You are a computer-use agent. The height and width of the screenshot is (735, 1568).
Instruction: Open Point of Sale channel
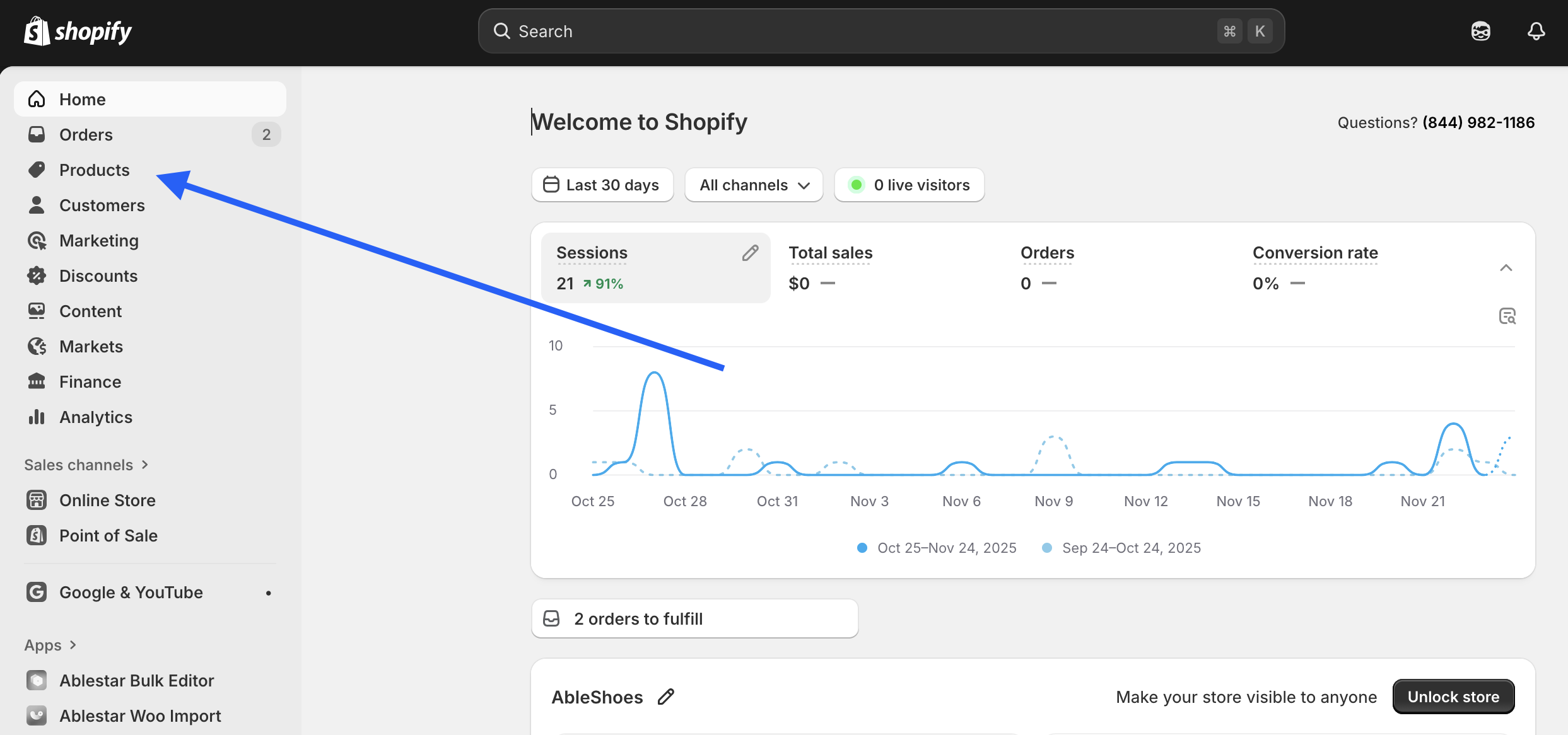coord(108,536)
